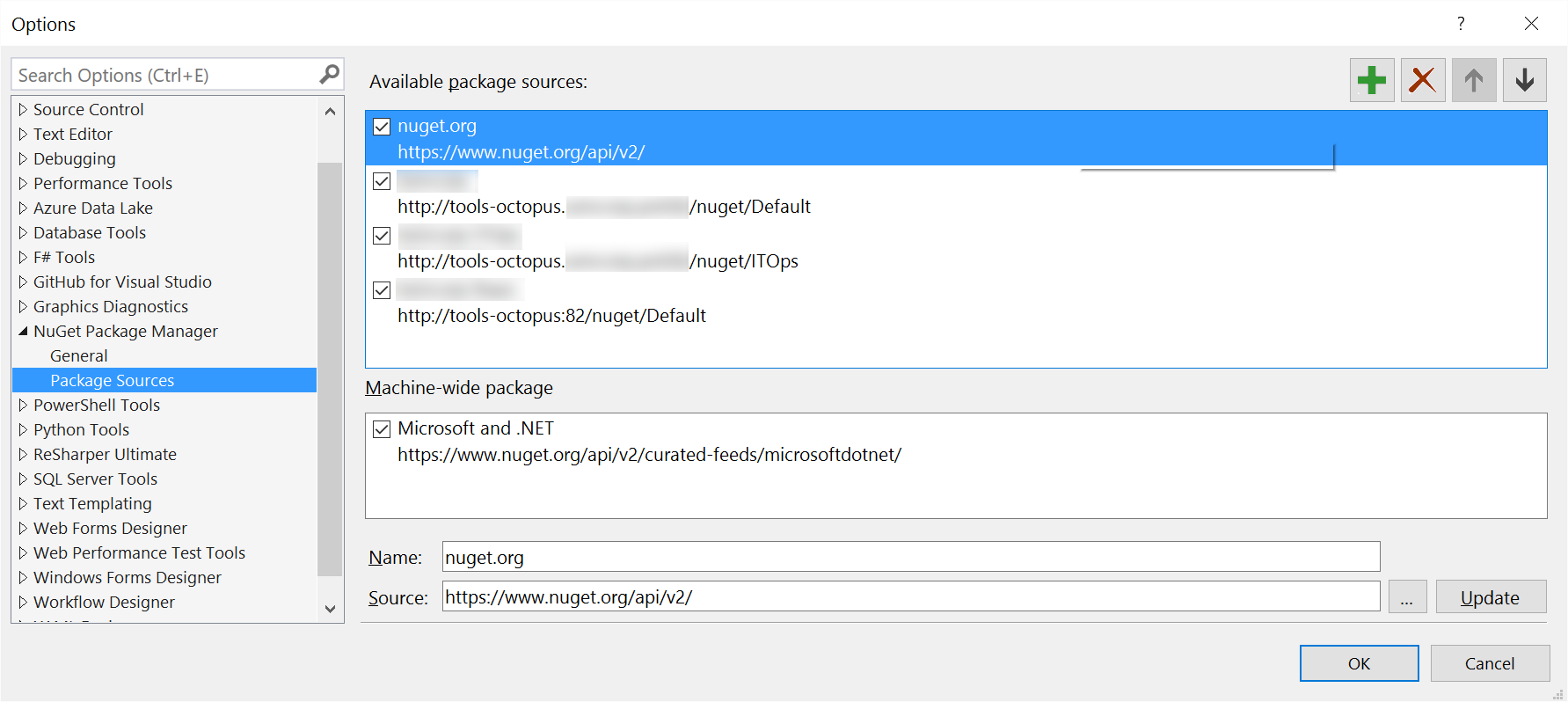This screenshot has height=702, width=1568.
Task: Confirm with the OK button
Action: [x=1359, y=663]
